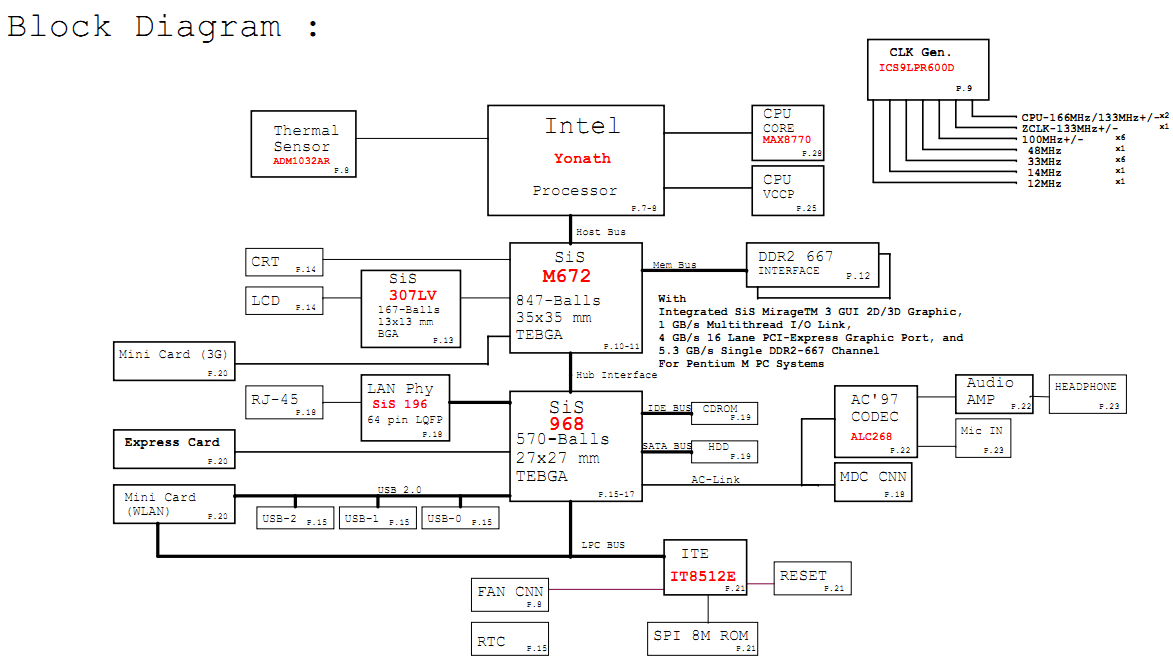Click the DDR2 667 INTERFACE block
Screen dimensions: 1173x661
812,265
